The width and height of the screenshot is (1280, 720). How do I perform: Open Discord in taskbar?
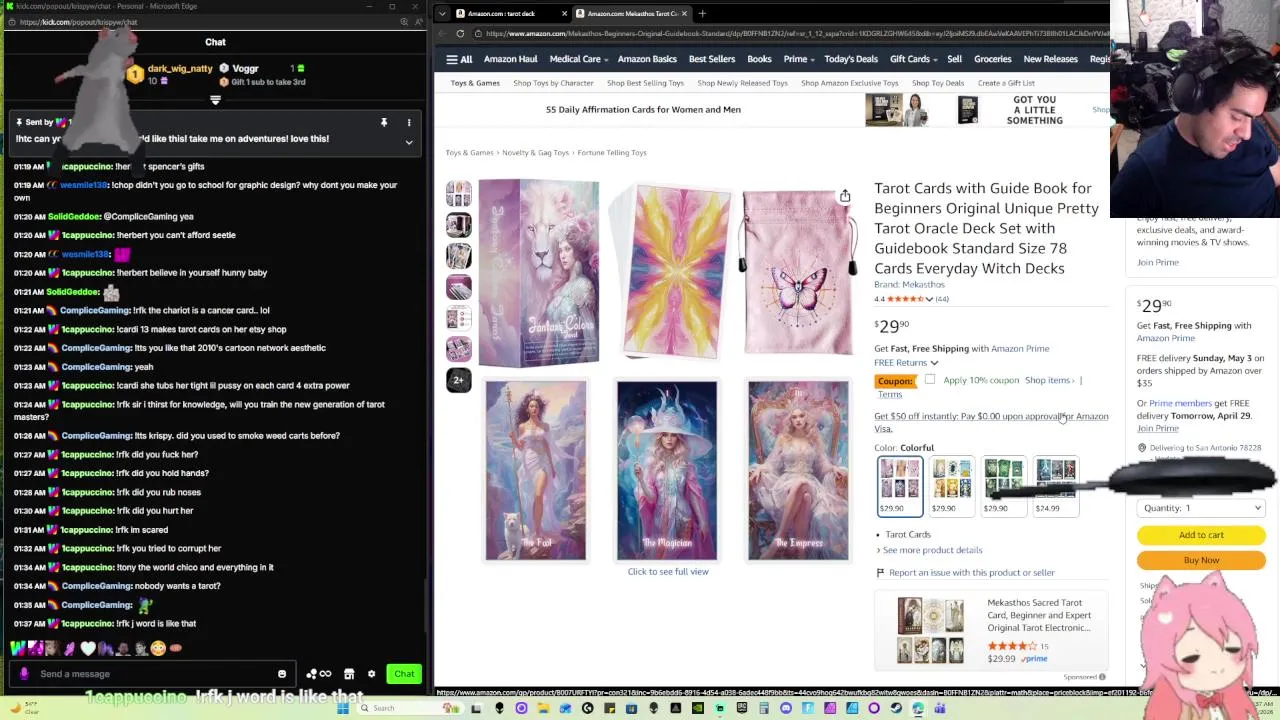click(786, 708)
